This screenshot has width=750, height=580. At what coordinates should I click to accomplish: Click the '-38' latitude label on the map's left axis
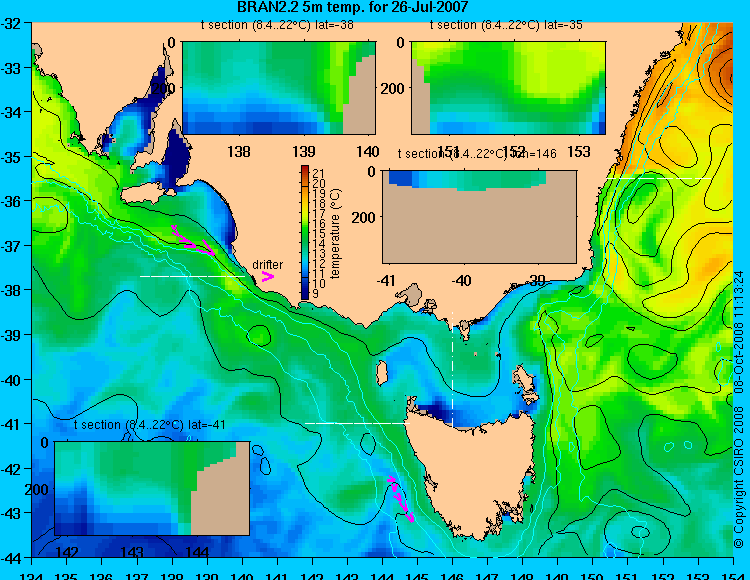click(11, 290)
